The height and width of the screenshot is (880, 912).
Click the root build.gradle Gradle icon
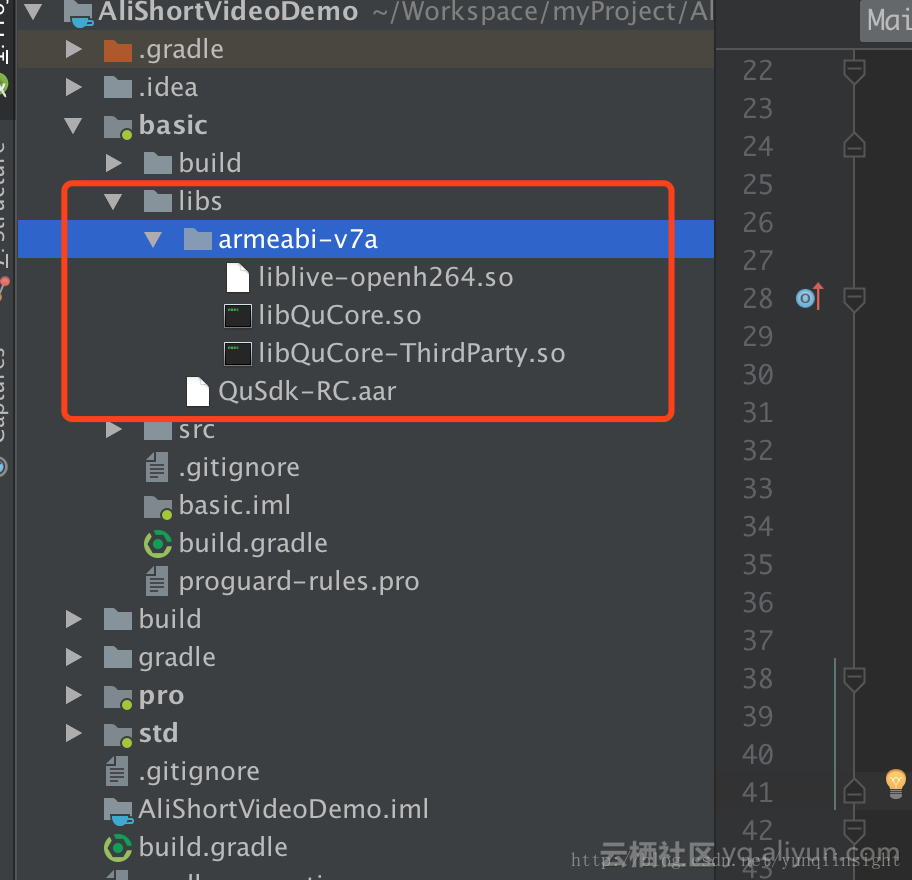tap(118, 848)
